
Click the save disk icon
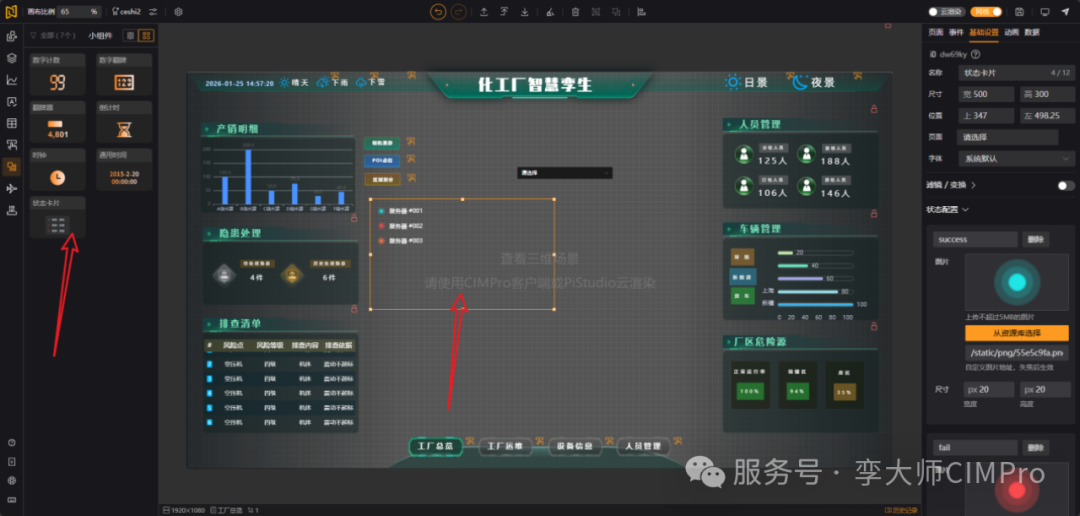pyautogui.click(x=1019, y=12)
